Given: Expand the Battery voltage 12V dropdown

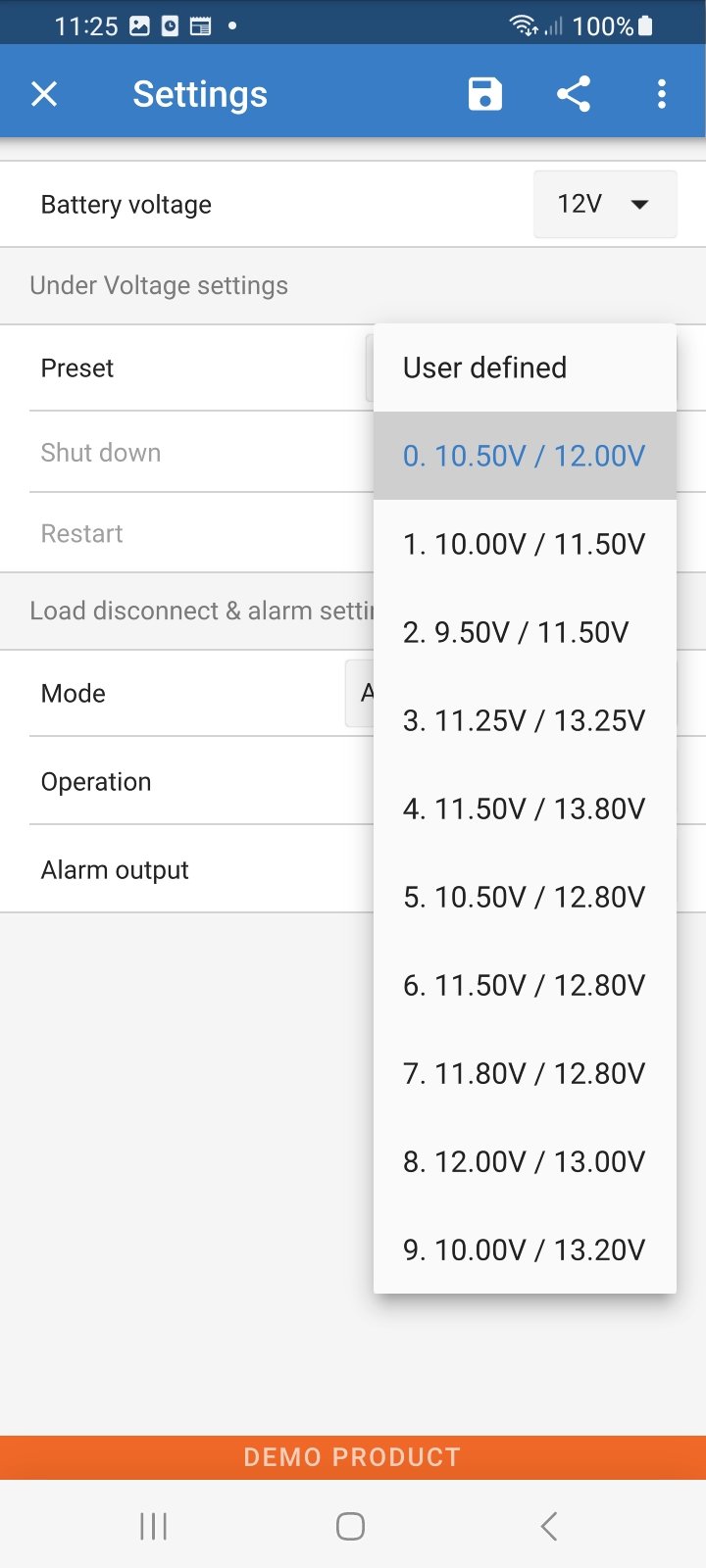Looking at the screenshot, I should tap(604, 204).
